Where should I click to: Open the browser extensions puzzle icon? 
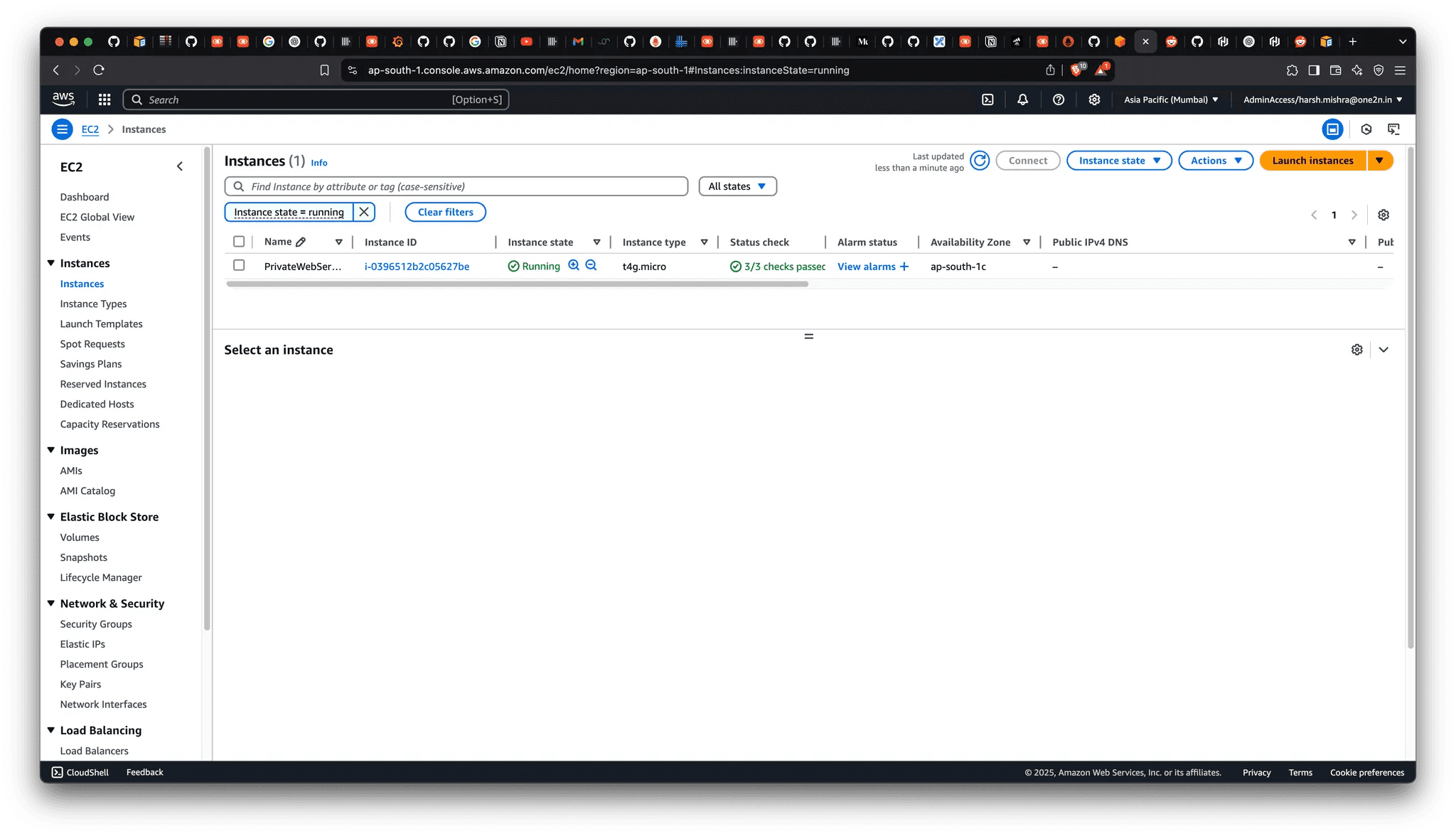1292,70
